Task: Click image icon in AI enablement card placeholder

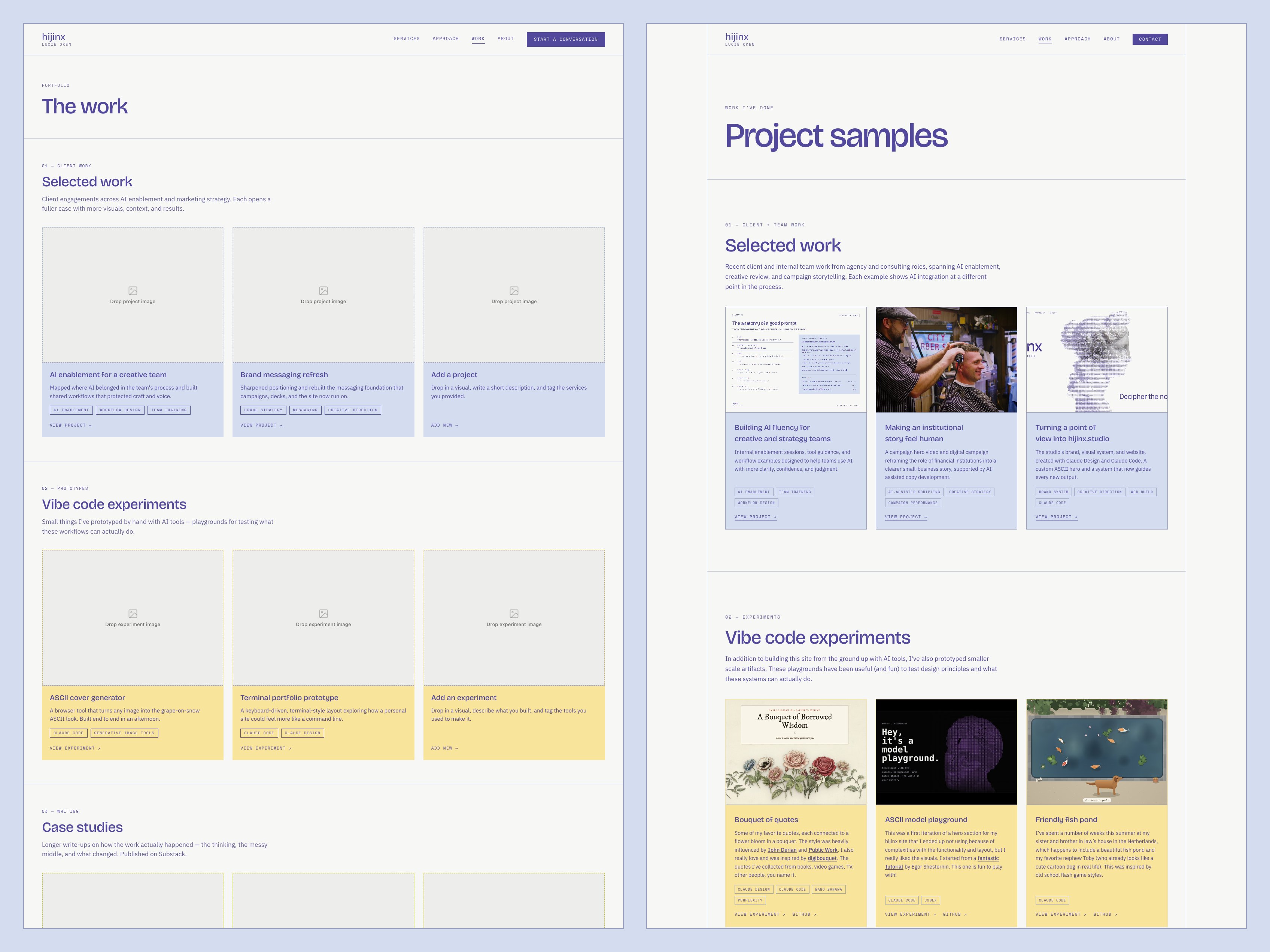Action: coord(133,291)
